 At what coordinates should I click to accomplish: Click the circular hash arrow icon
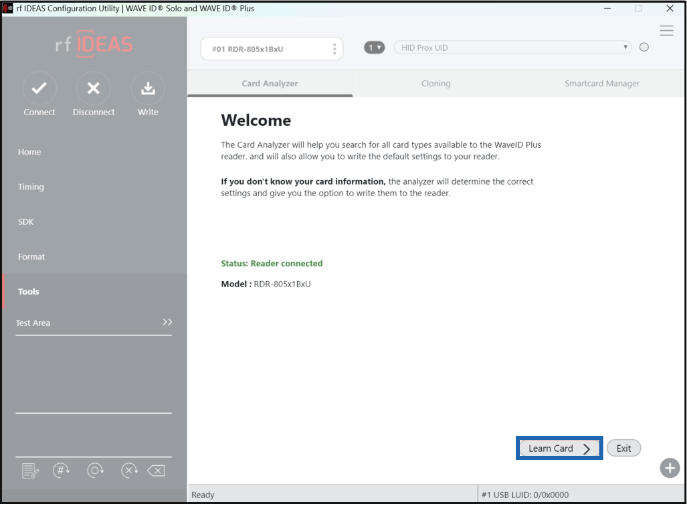point(61,471)
